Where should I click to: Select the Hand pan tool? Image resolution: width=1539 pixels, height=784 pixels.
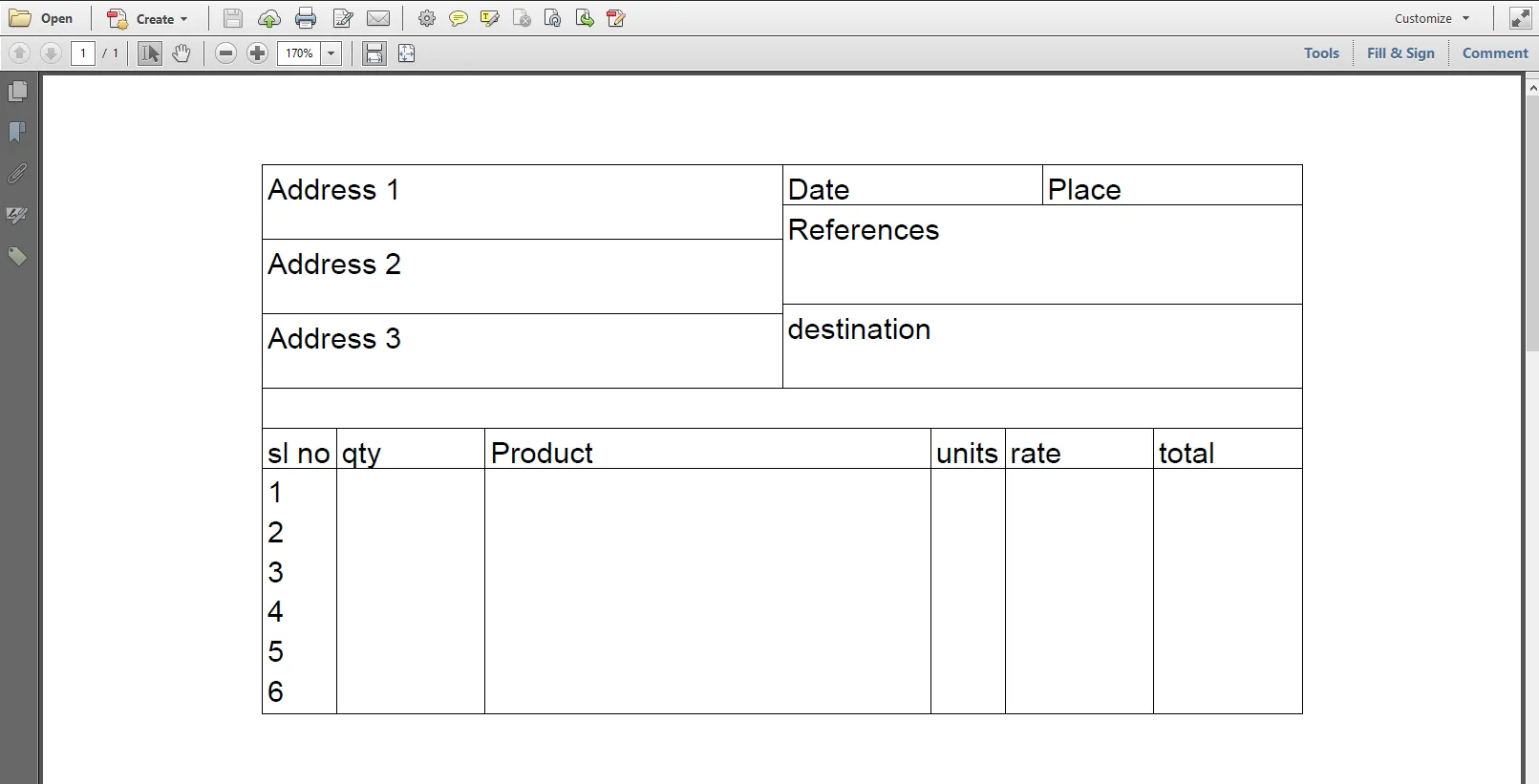pyautogui.click(x=182, y=53)
